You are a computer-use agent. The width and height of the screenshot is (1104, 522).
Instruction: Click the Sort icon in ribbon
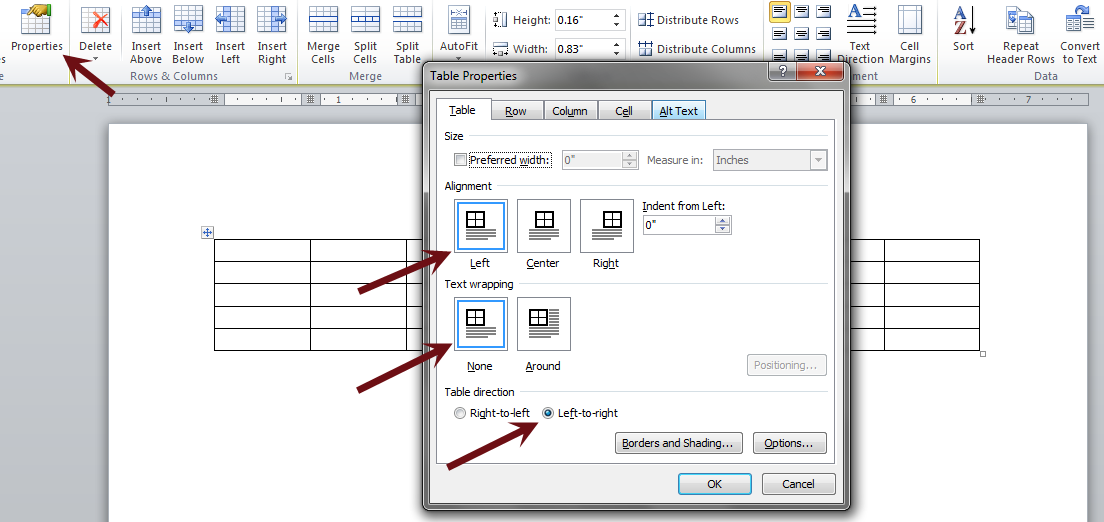[963, 20]
